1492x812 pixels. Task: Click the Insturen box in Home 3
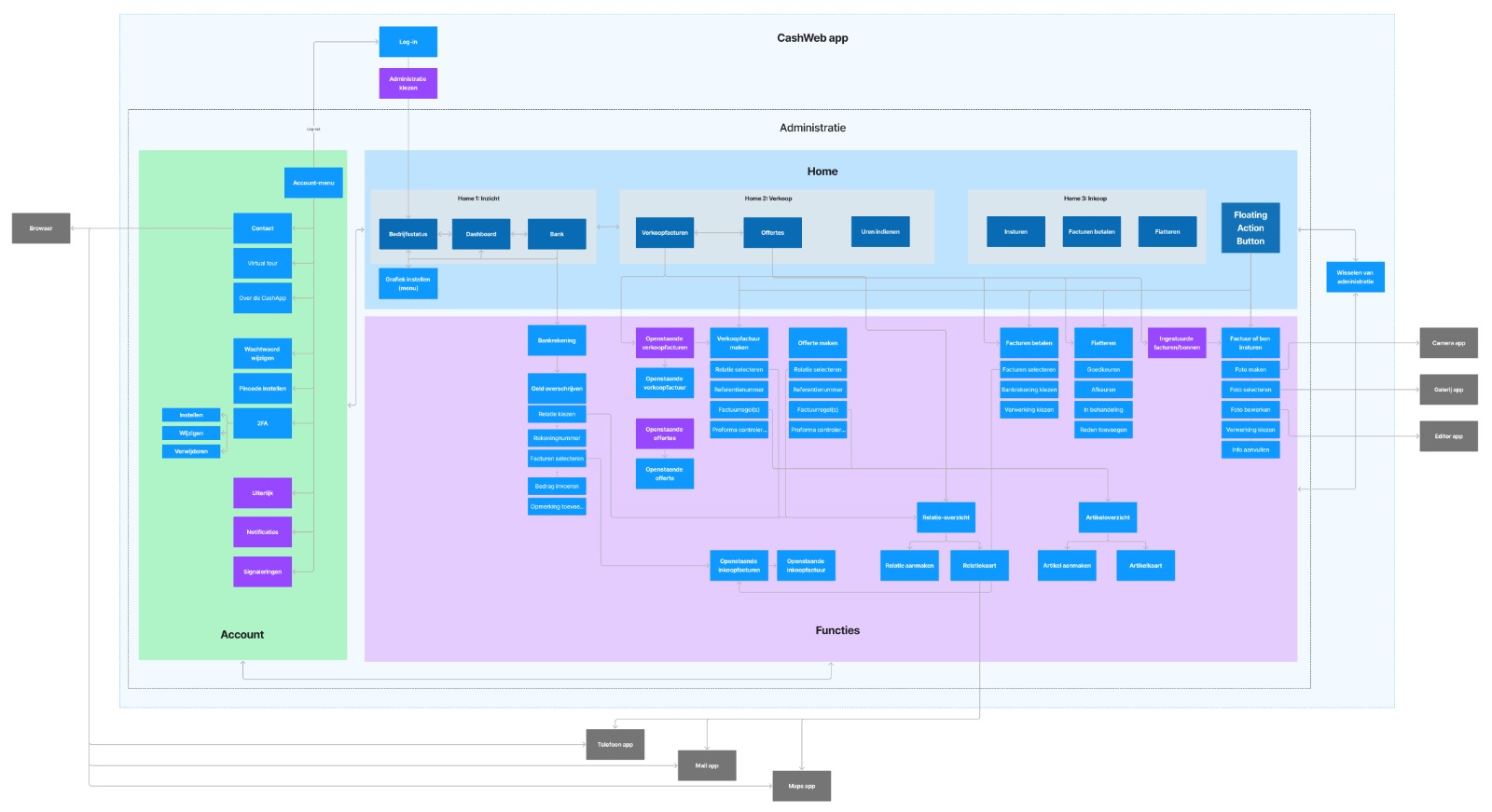[1015, 232]
